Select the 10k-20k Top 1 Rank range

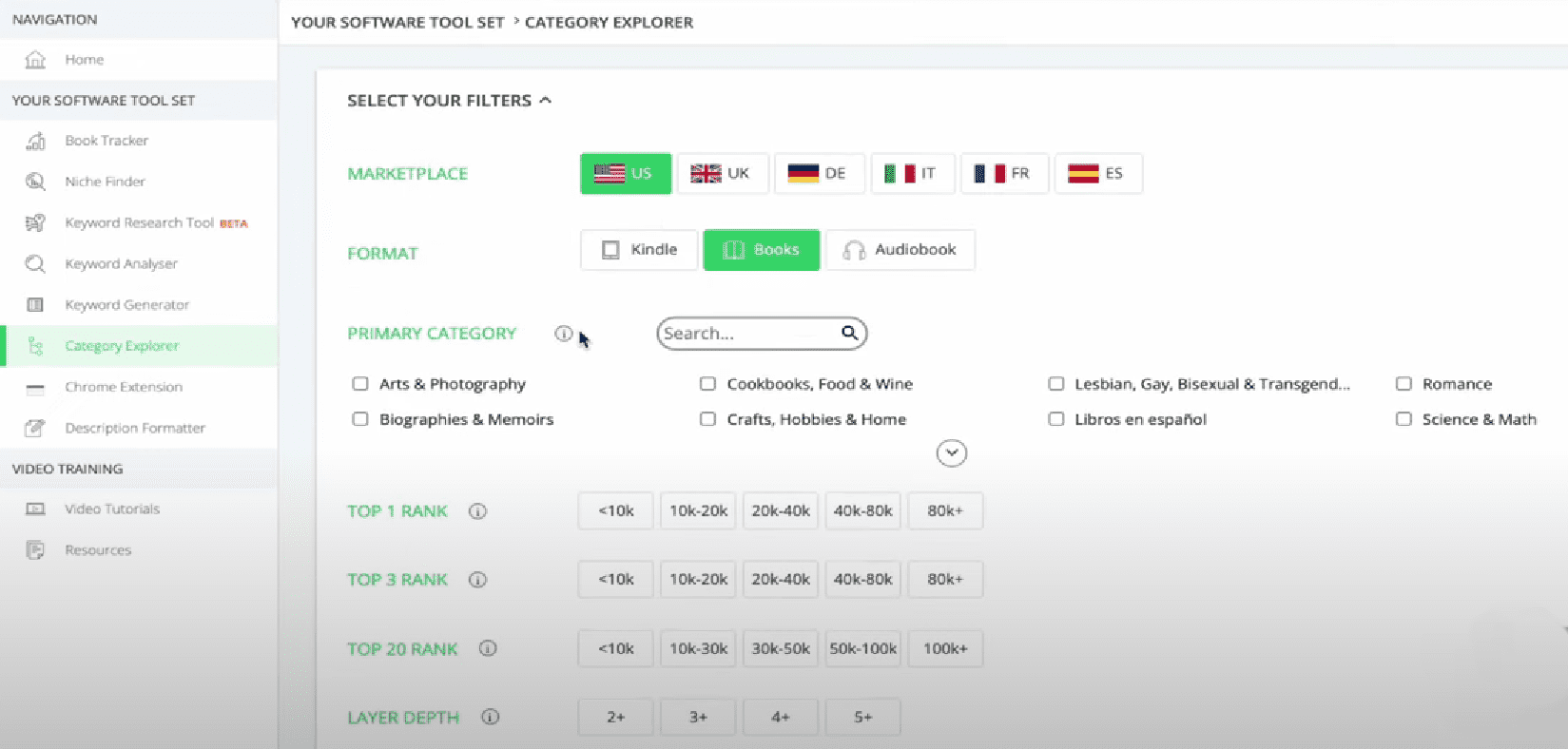pos(698,511)
